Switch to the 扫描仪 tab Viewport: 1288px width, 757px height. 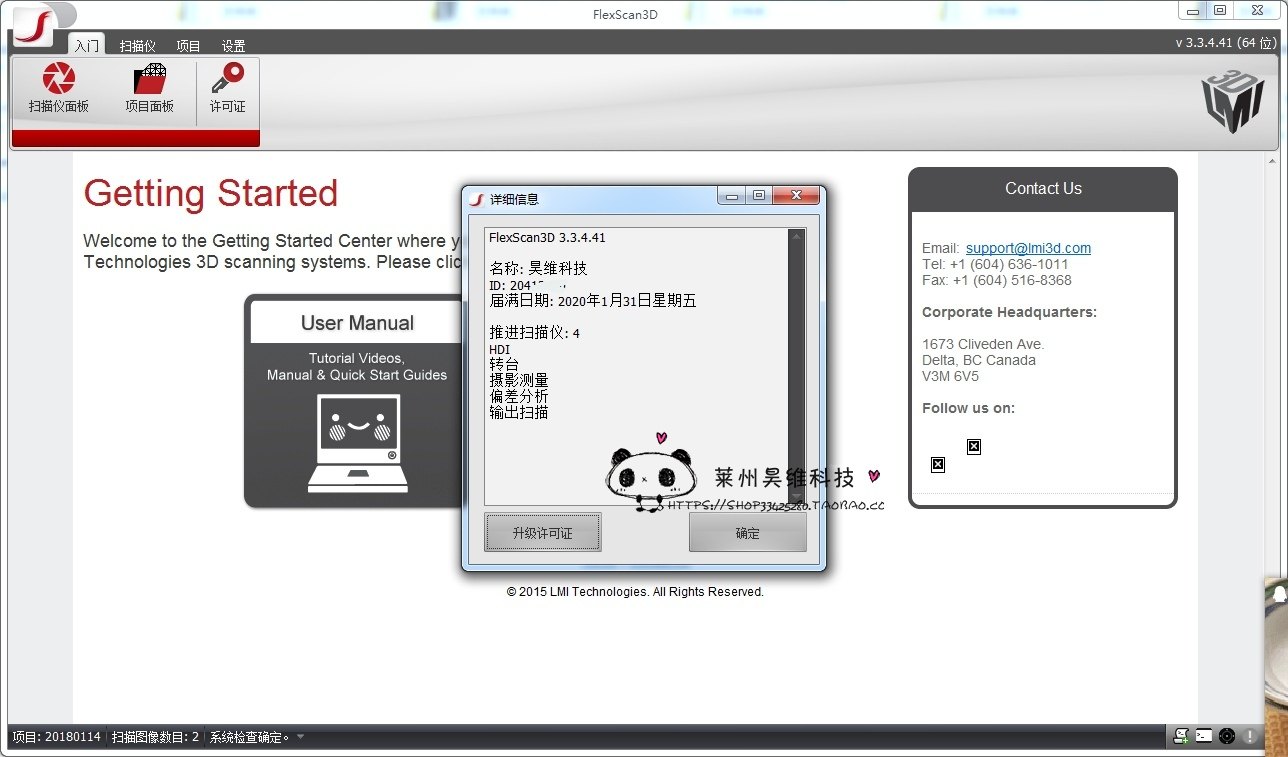pyautogui.click(x=138, y=46)
